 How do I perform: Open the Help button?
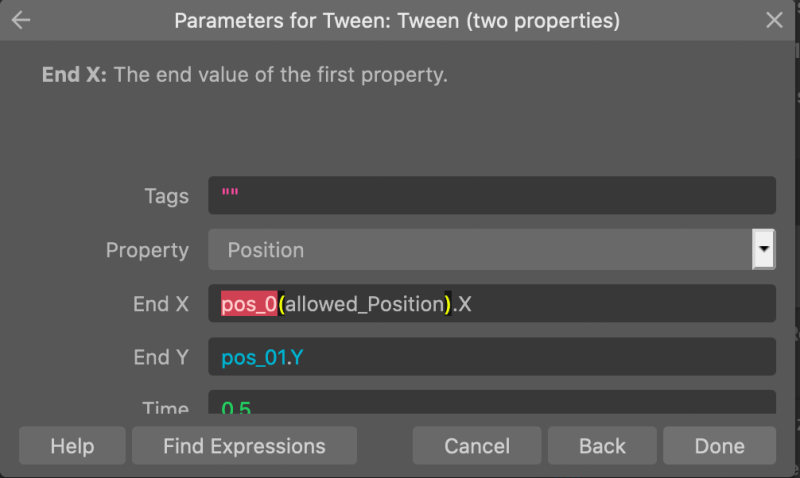coord(72,446)
